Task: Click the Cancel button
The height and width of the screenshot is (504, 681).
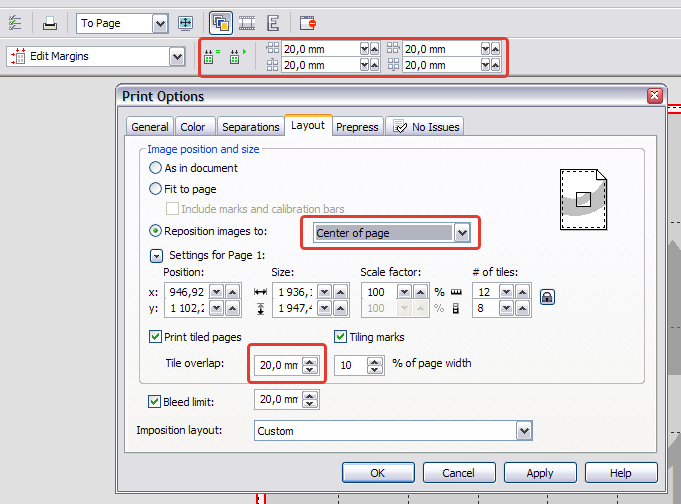Action: click(x=459, y=473)
